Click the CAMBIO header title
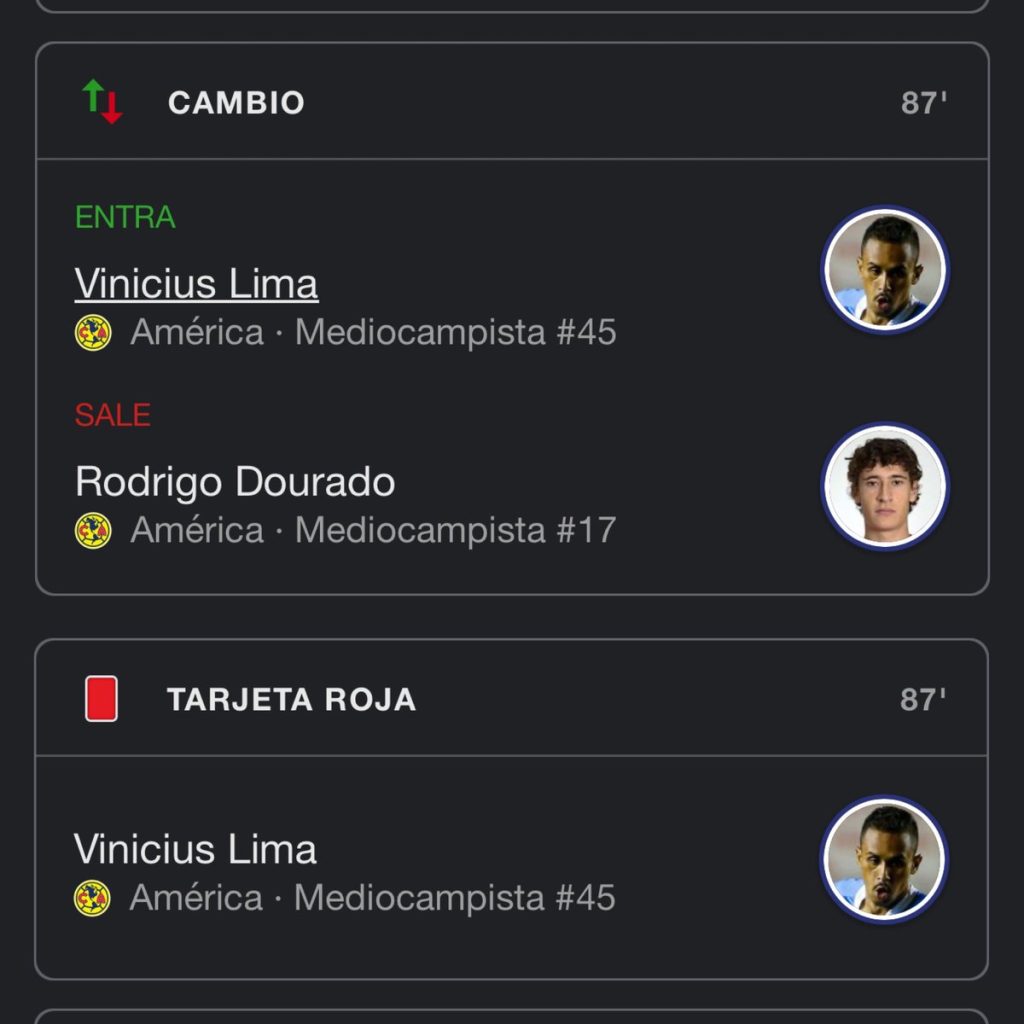1024x1024 pixels. (237, 101)
